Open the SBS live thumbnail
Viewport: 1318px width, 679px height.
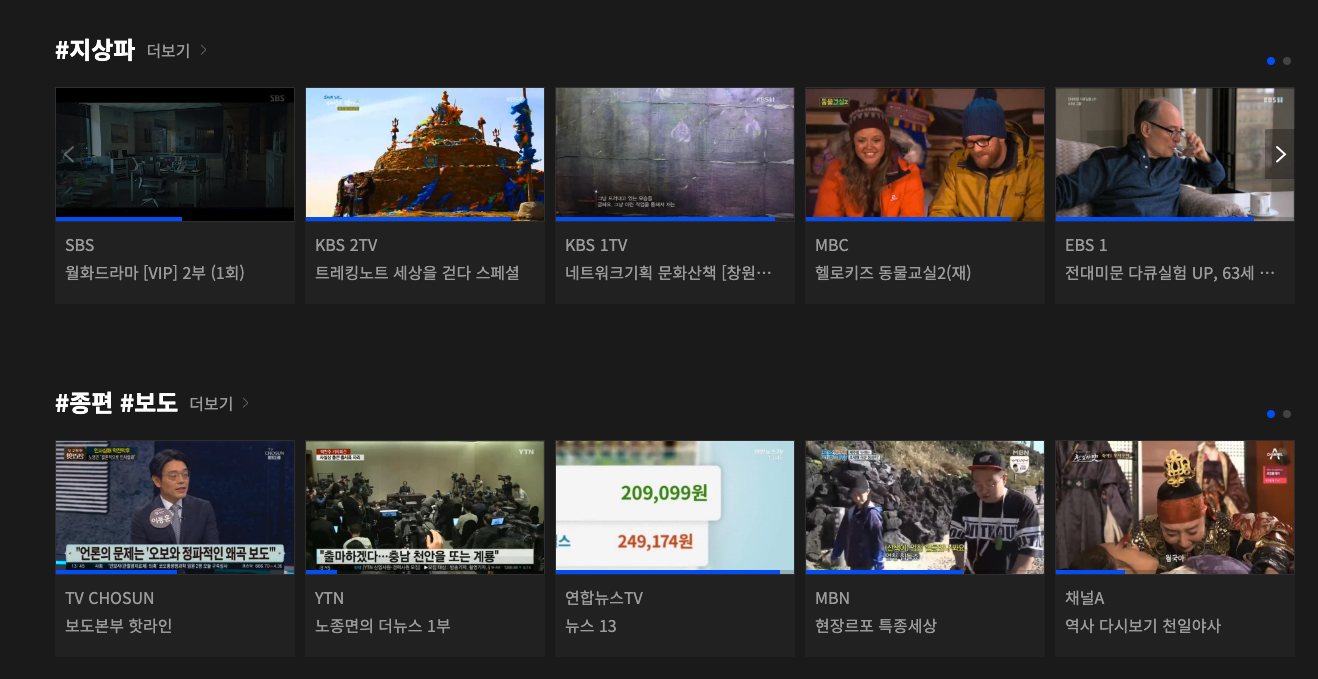[175, 154]
